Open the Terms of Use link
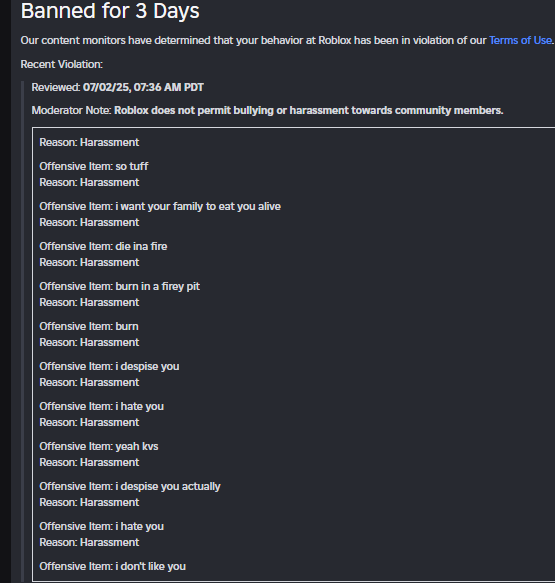 520,40
